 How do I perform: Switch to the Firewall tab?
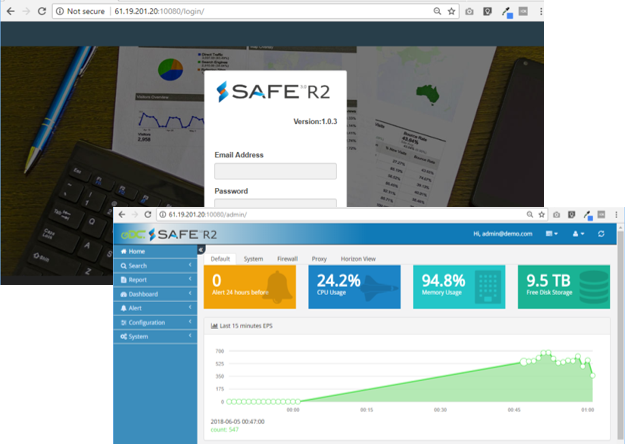pyautogui.click(x=287, y=259)
